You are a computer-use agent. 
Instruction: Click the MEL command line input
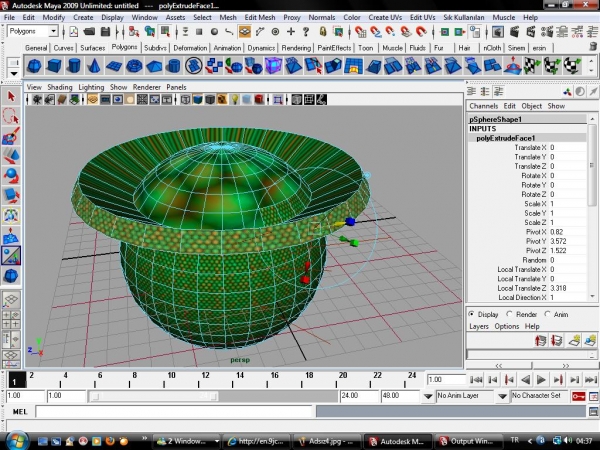pyautogui.click(x=174, y=412)
